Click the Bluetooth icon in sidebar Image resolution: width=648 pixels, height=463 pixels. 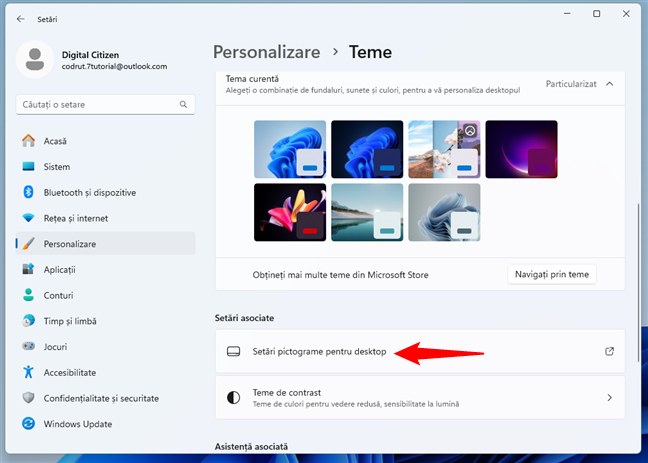(x=28, y=192)
